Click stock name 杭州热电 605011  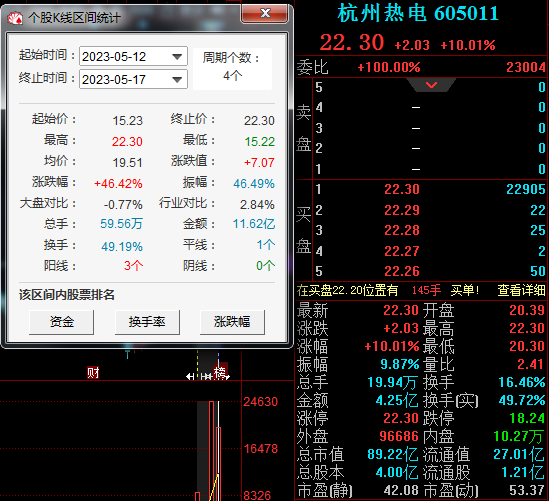(x=418, y=14)
